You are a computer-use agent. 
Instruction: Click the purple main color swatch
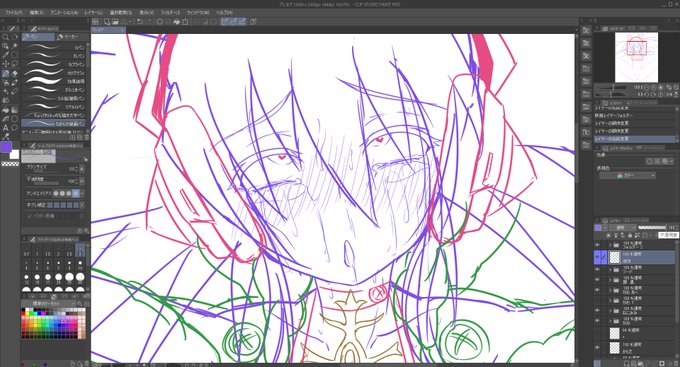click(x=6, y=147)
